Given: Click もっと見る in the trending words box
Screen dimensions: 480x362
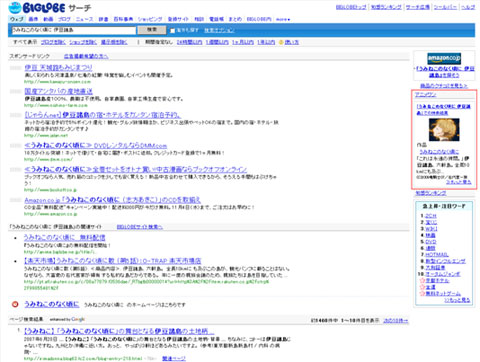Looking at the screenshot, I should tap(457, 300).
